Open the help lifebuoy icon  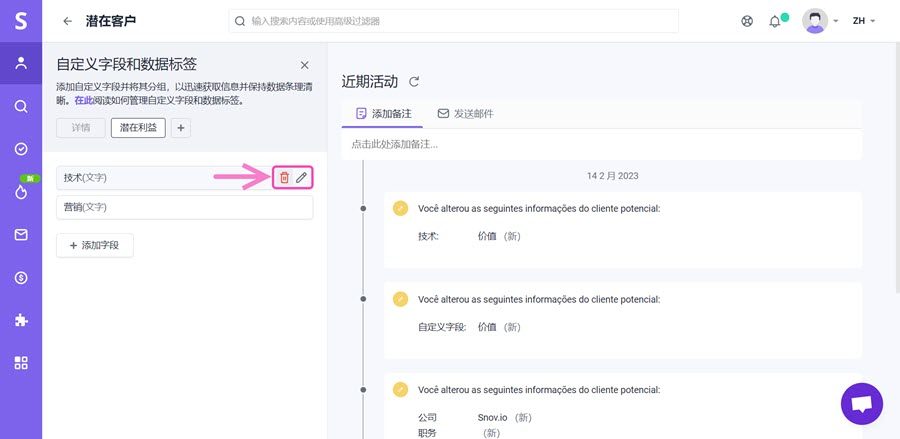click(x=747, y=21)
